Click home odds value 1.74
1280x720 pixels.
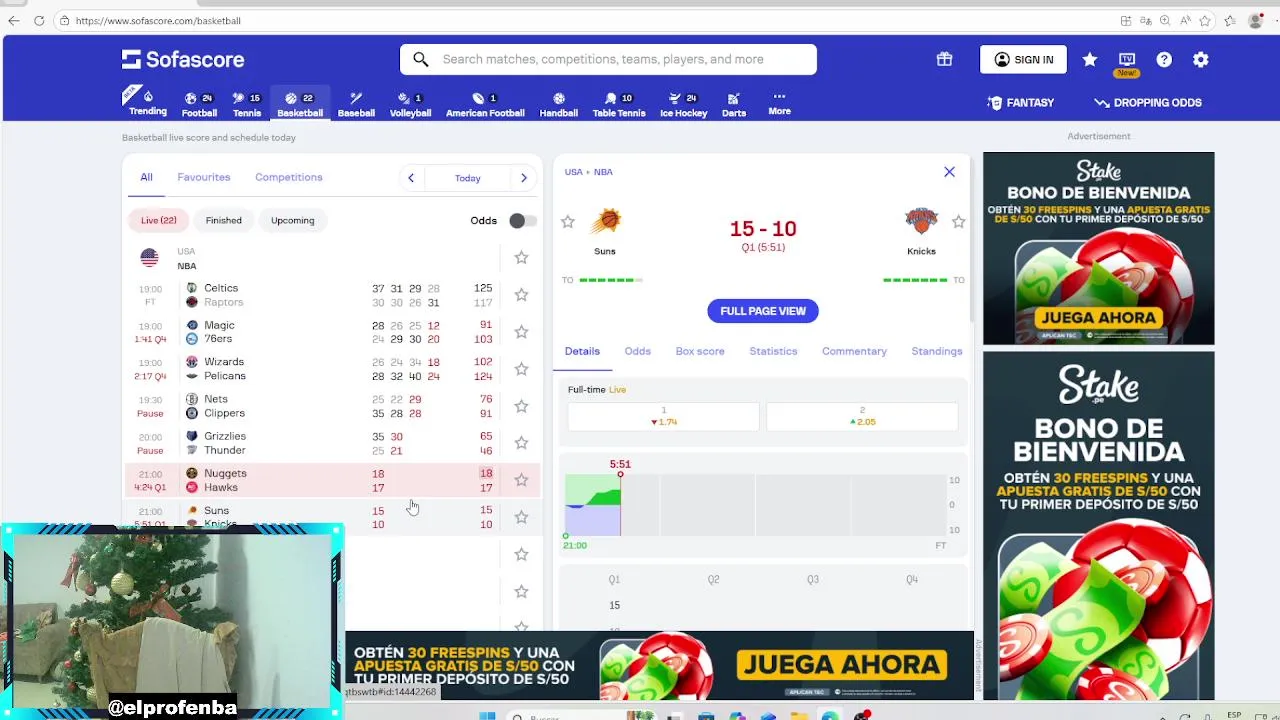pos(663,416)
